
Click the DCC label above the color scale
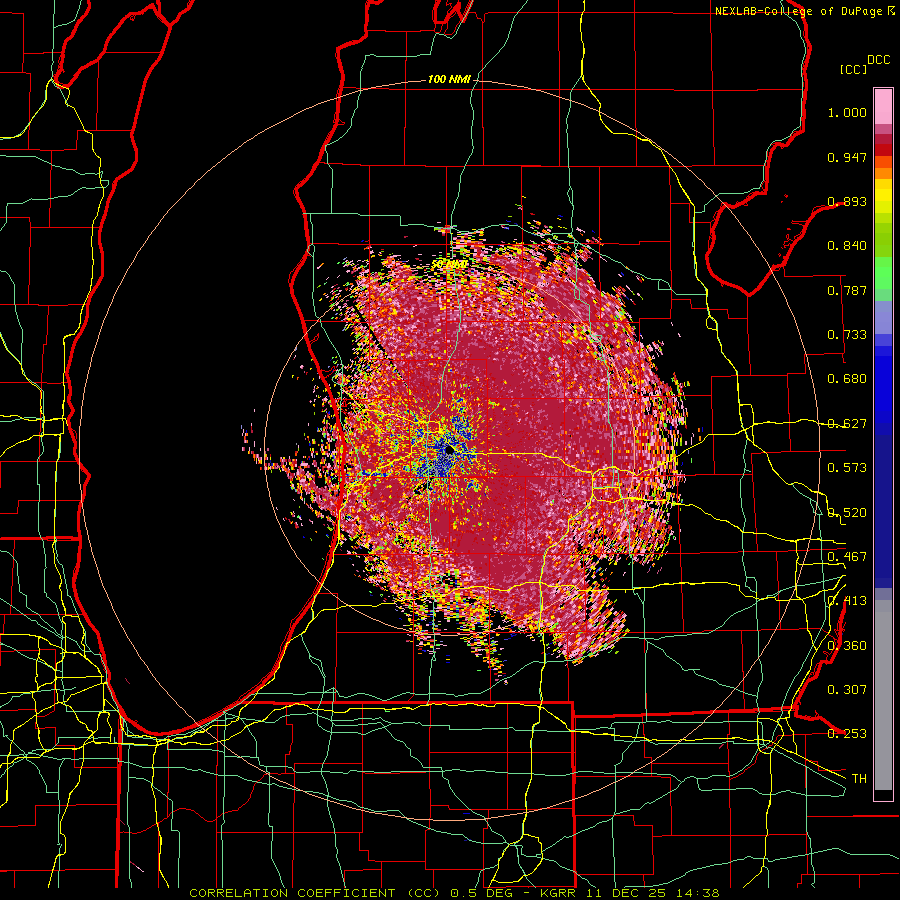click(878, 60)
